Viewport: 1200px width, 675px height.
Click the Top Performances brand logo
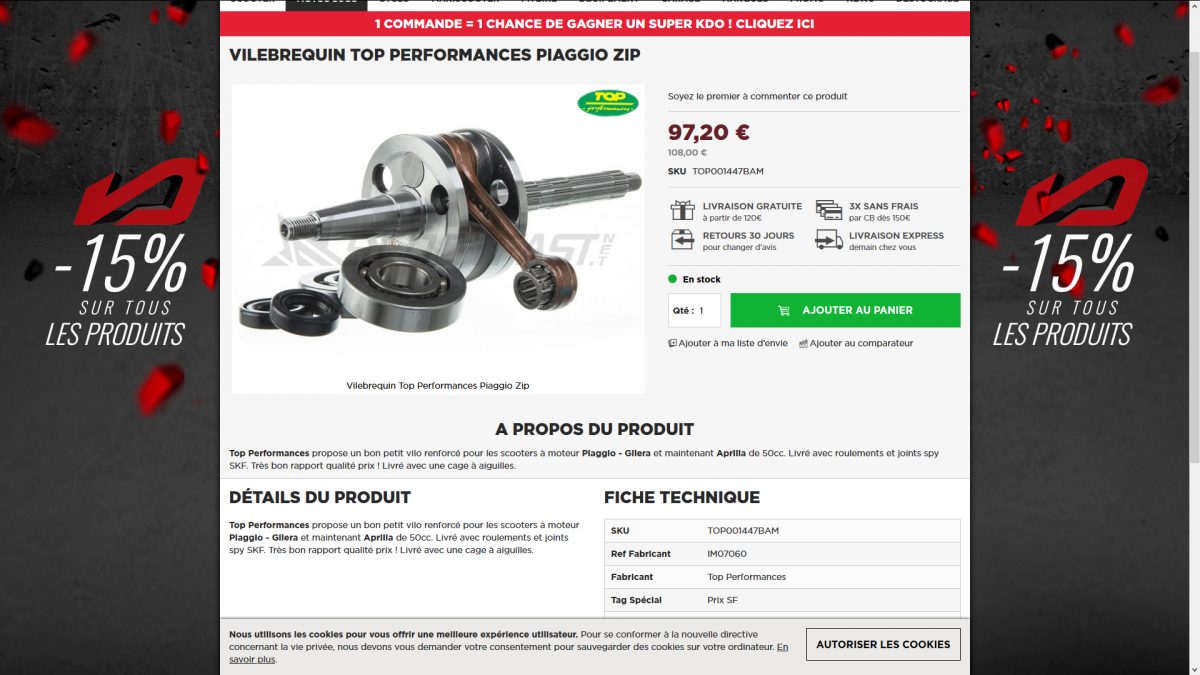(x=608, y=102)
